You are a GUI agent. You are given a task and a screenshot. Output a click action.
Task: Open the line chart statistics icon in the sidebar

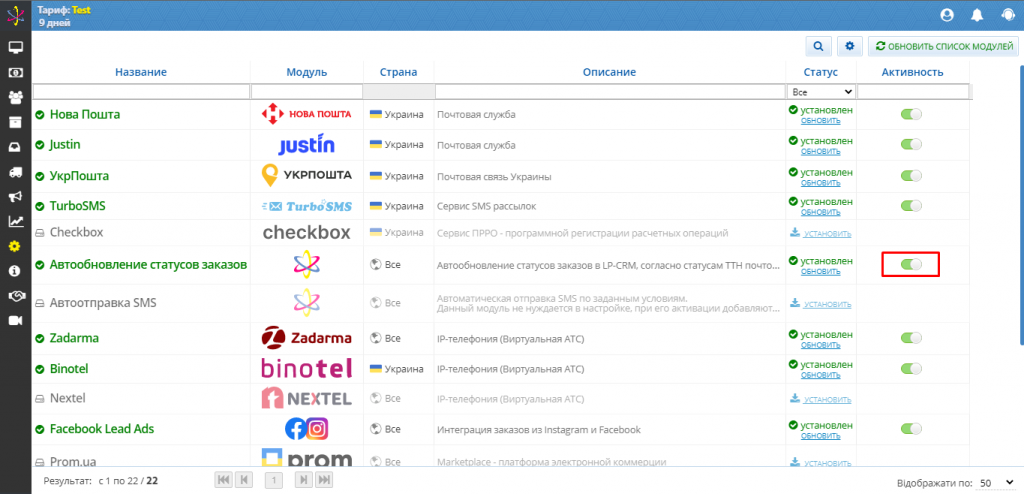pos(16,222)
